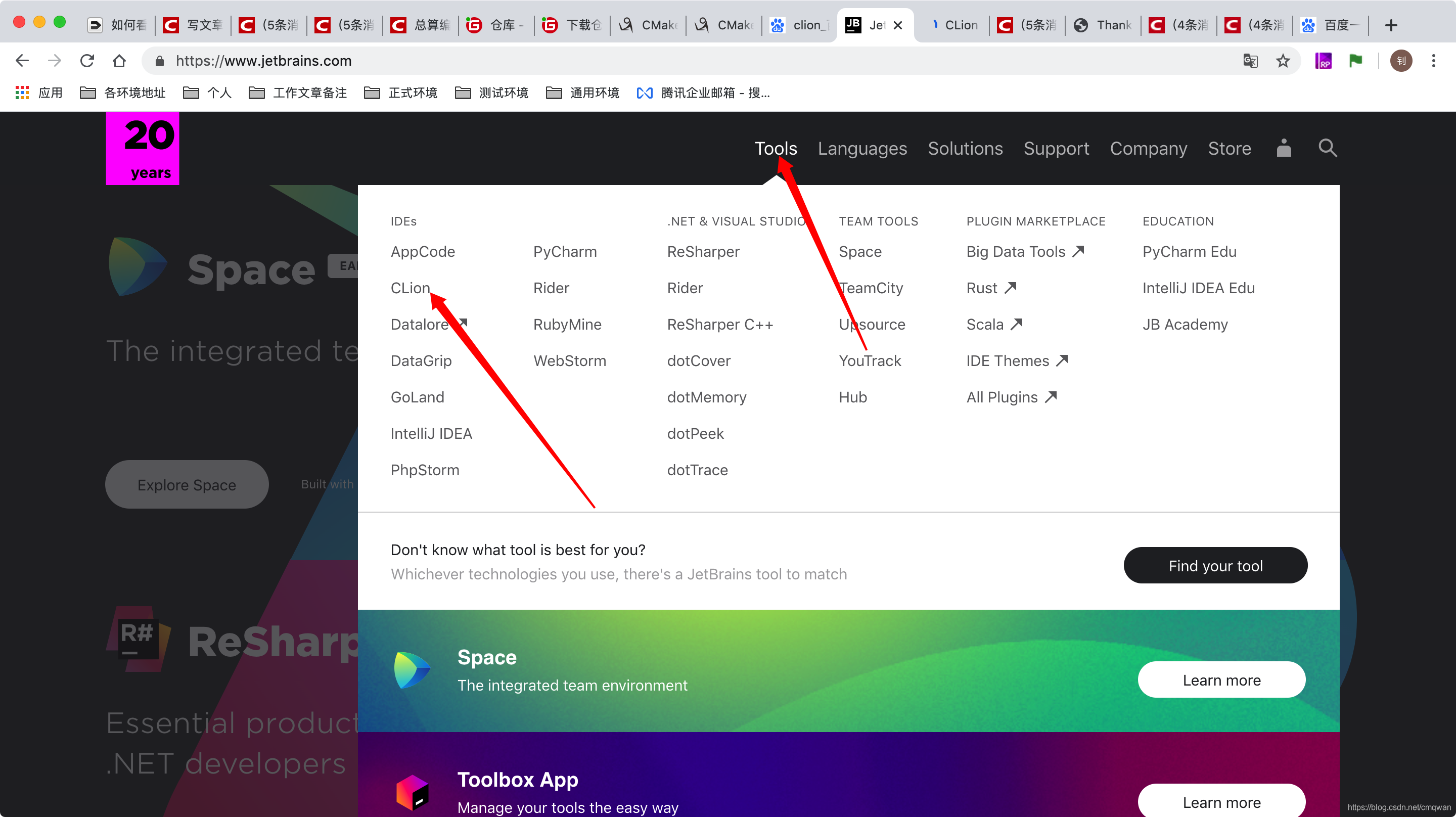
Task: Open the 测试环境 bookmark folder
Action: point(492,93)
